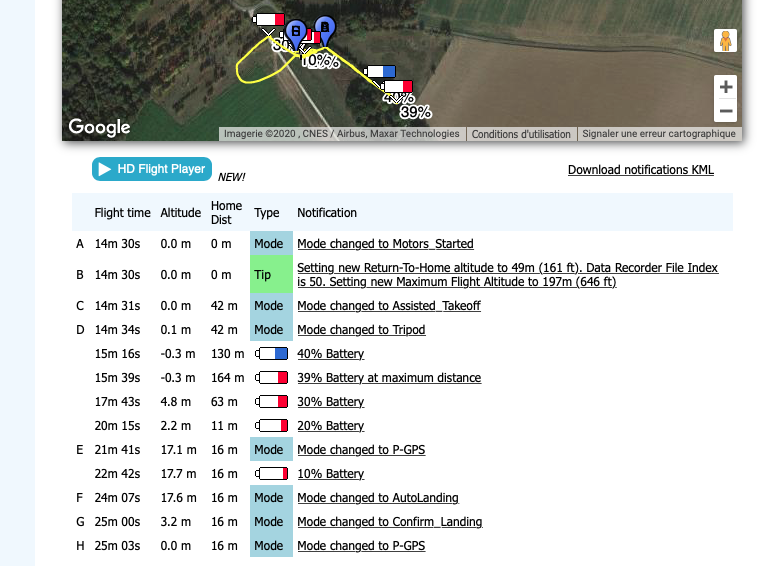Open 39% Battery at maximum distance link

tap(389, 378)
